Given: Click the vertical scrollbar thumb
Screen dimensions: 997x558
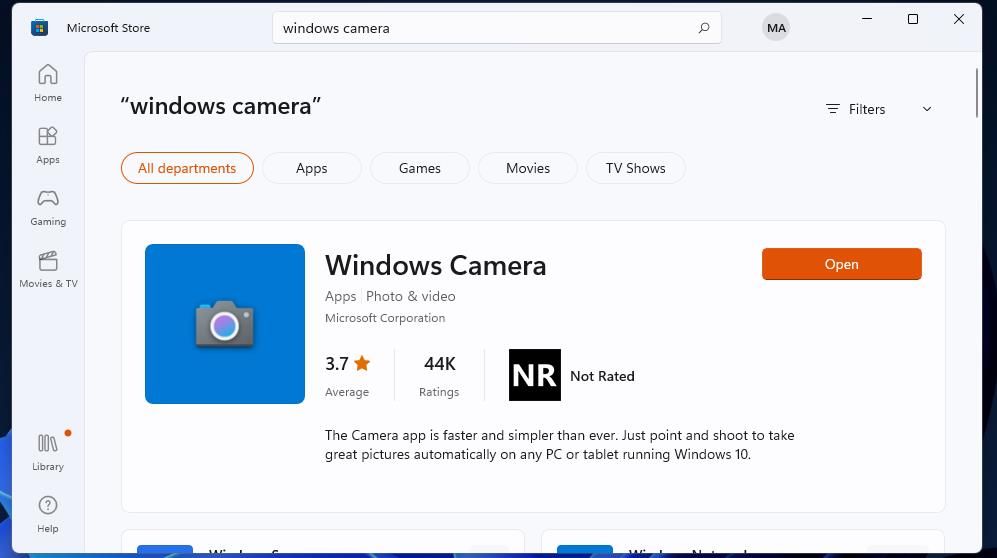Looking at the screenshot, I should click(x=977, y=93).
